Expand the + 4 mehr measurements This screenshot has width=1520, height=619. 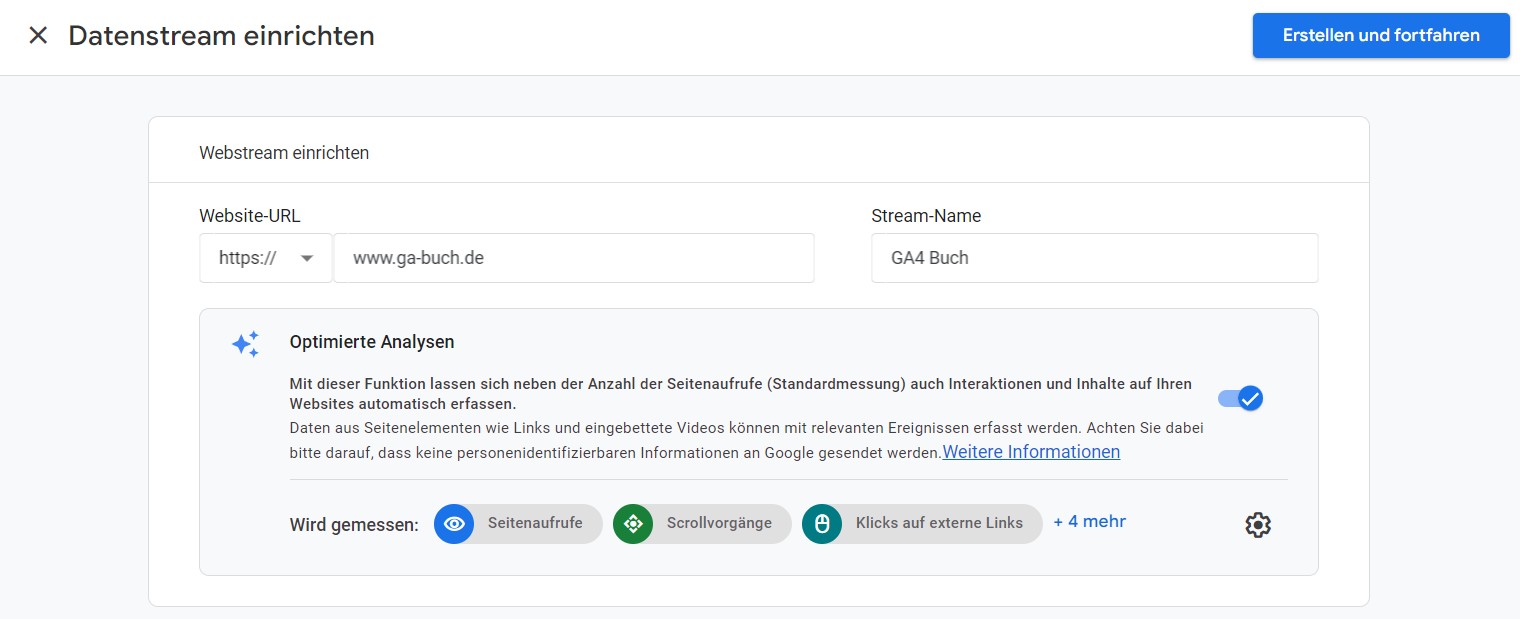point(1090,521)
